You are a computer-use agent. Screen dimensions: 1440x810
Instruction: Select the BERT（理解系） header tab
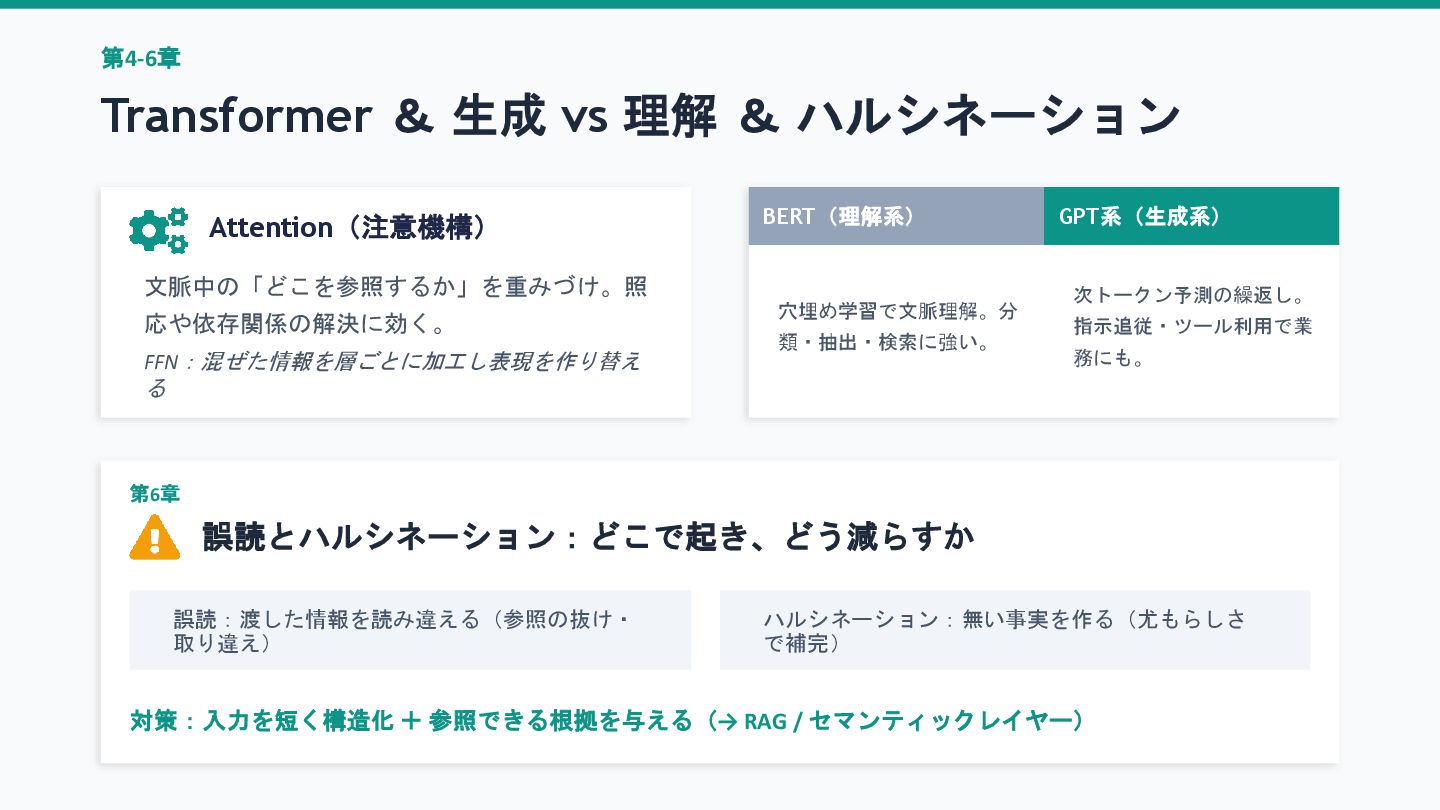(895, 216)
